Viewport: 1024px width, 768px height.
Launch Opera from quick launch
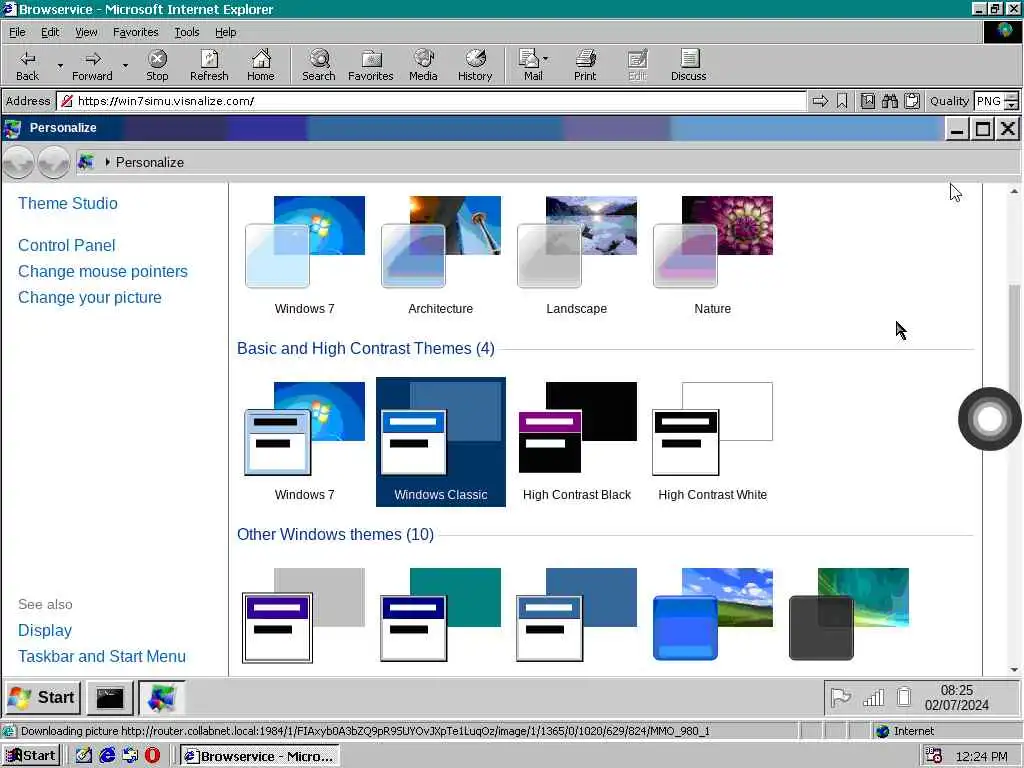pos(152,756)
